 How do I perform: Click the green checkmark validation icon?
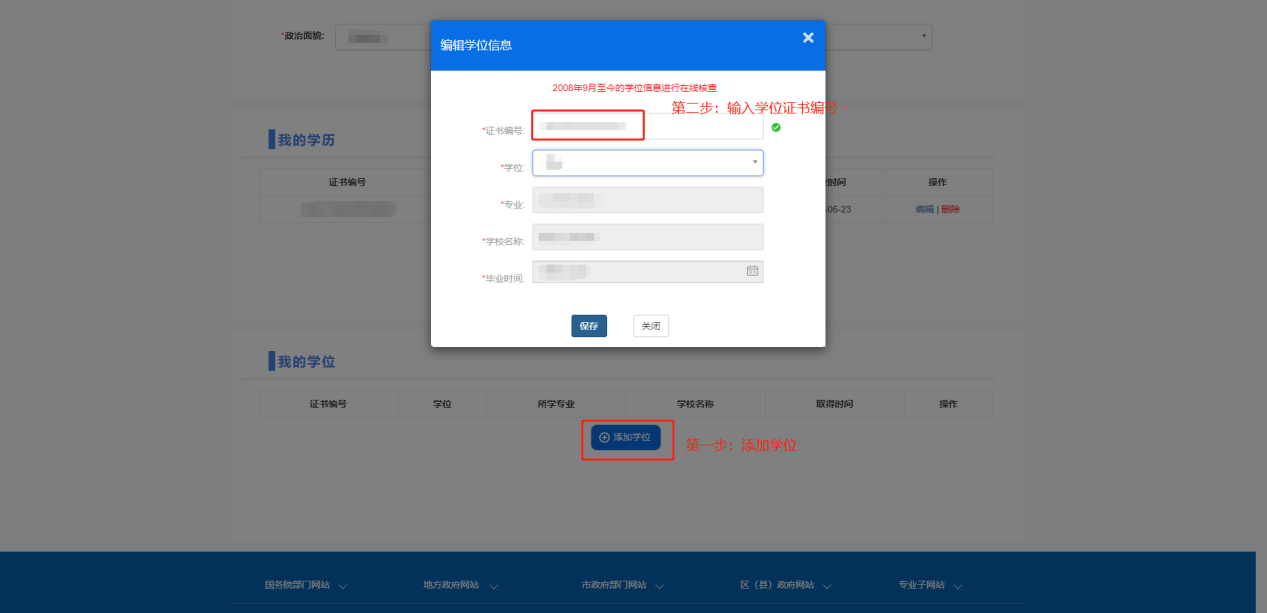click(776, 127)
